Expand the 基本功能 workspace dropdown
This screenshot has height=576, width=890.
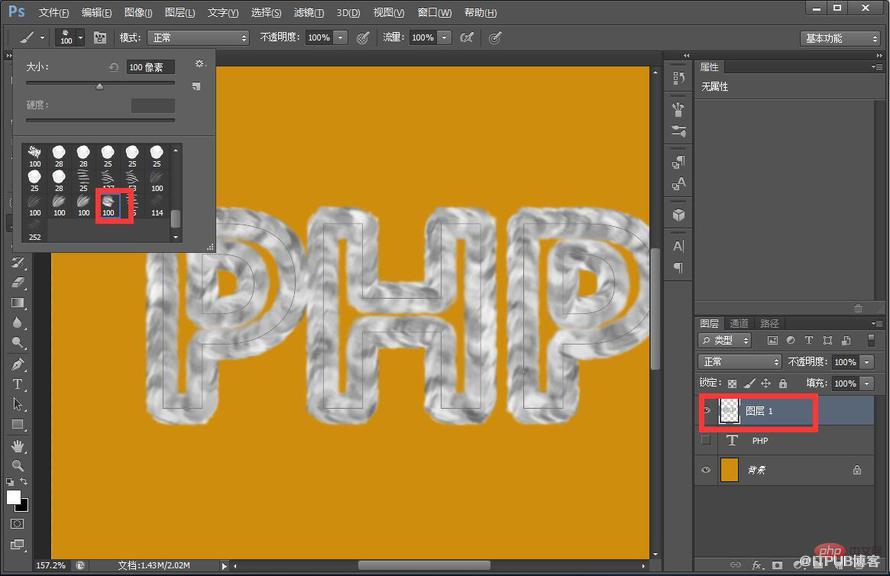(x=840, y=38)
